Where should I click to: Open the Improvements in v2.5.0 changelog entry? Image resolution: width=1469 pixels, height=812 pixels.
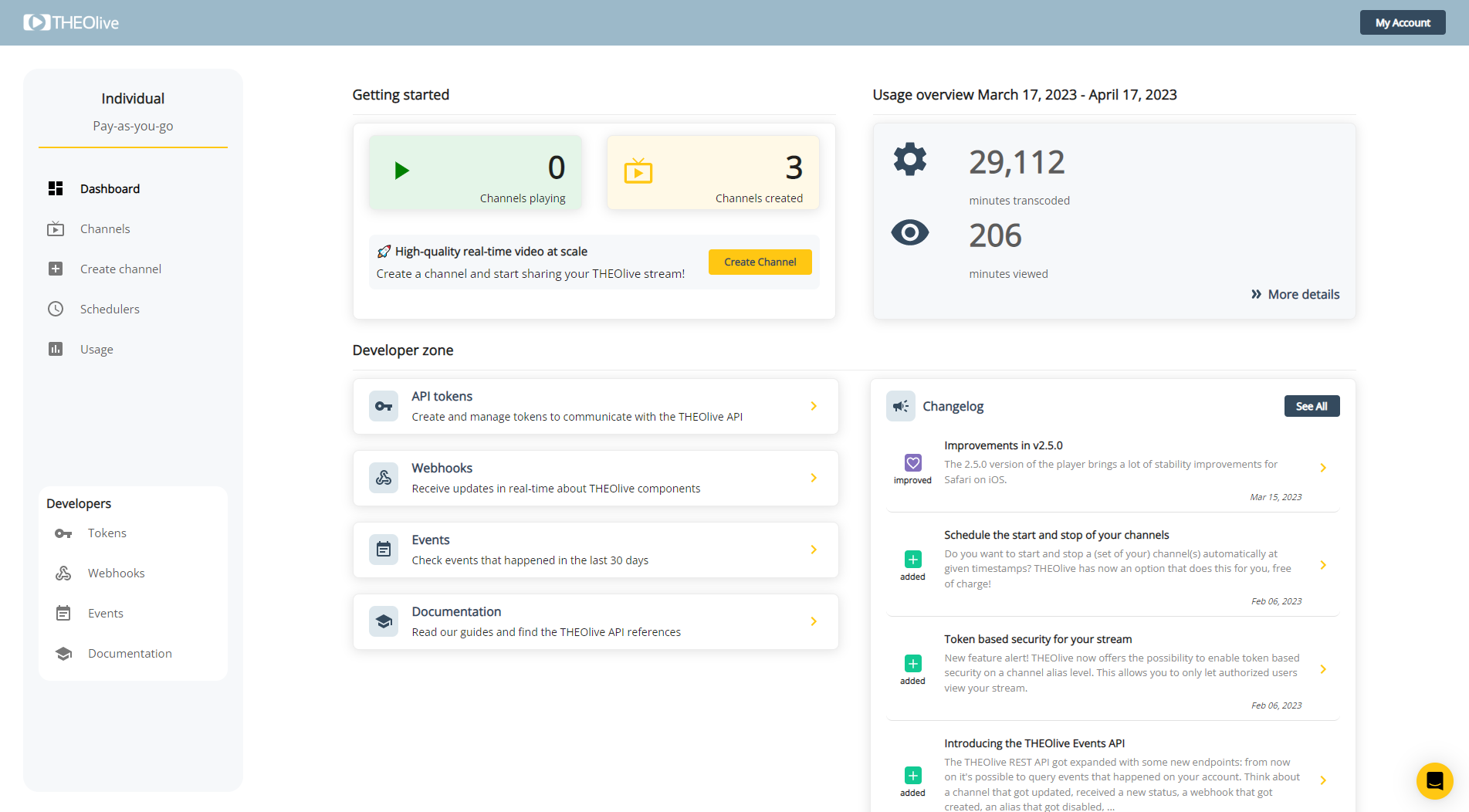click(x=1323, y=467)
